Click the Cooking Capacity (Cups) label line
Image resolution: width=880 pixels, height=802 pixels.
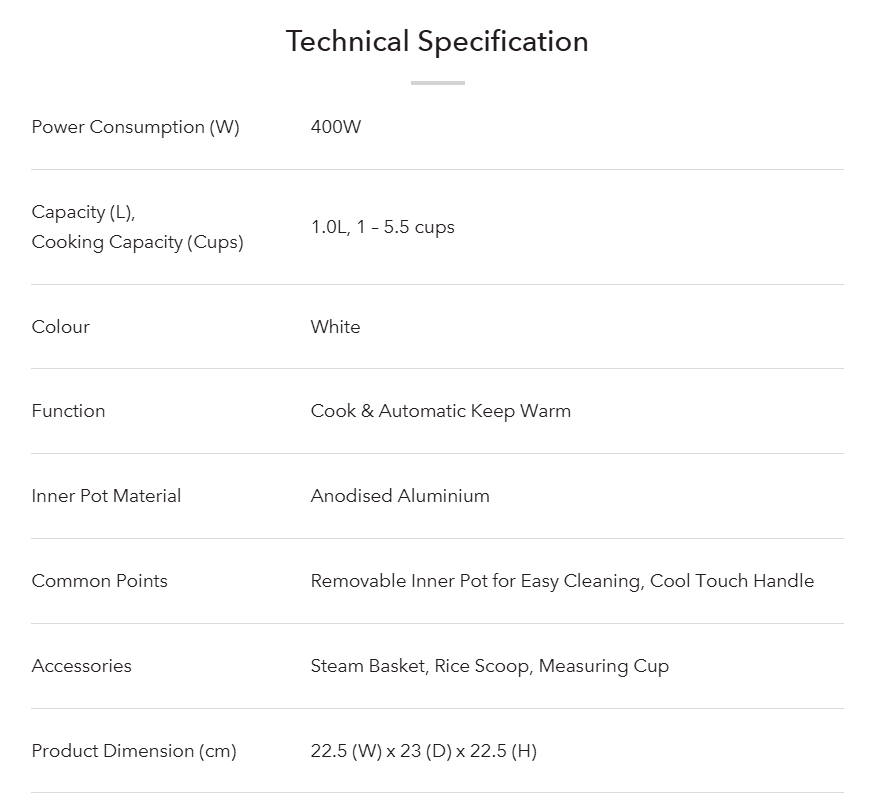pyautogui.click(x=137, y=242)
